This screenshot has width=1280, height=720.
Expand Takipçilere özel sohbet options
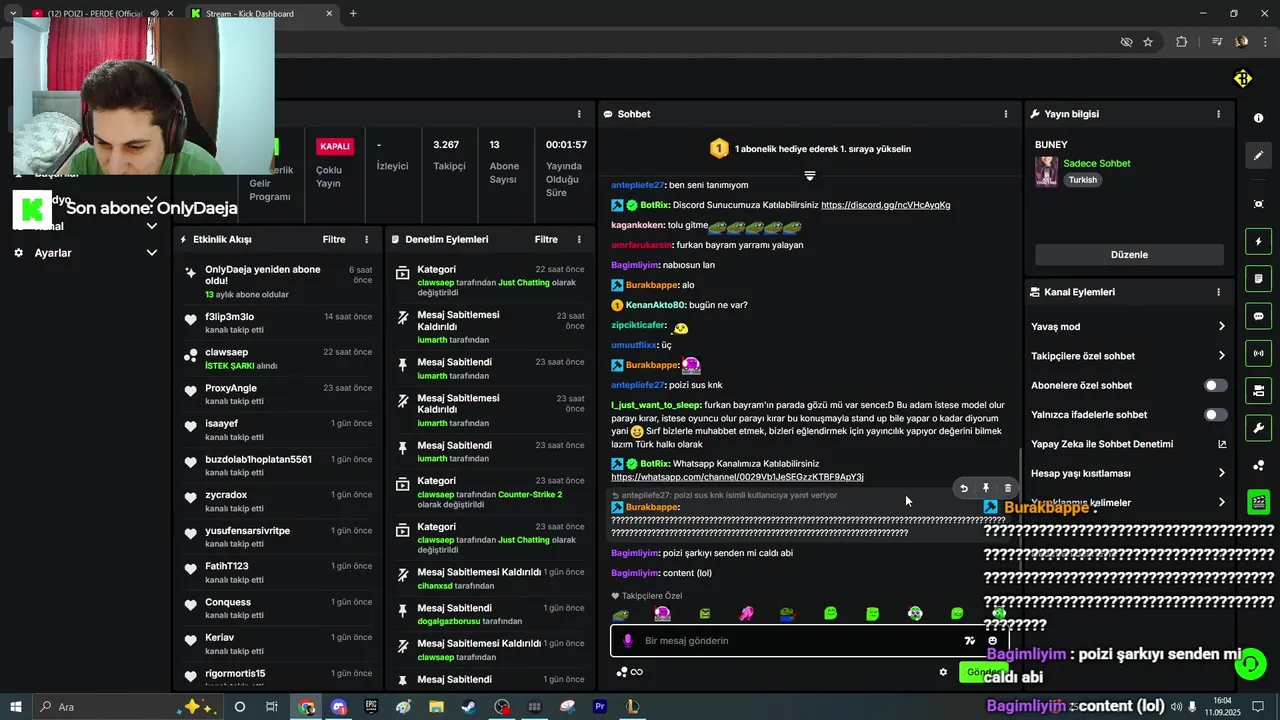coord(1221,356)
